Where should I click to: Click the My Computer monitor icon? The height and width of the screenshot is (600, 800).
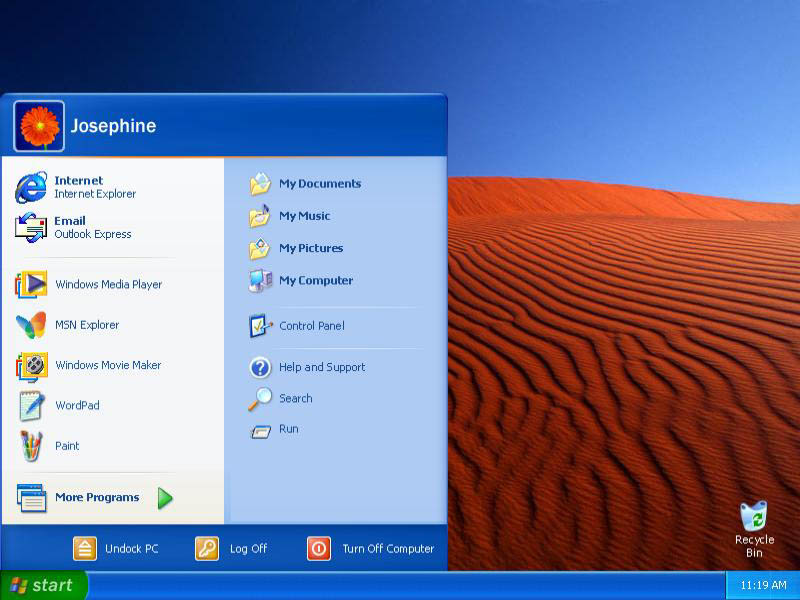[260, 281]
